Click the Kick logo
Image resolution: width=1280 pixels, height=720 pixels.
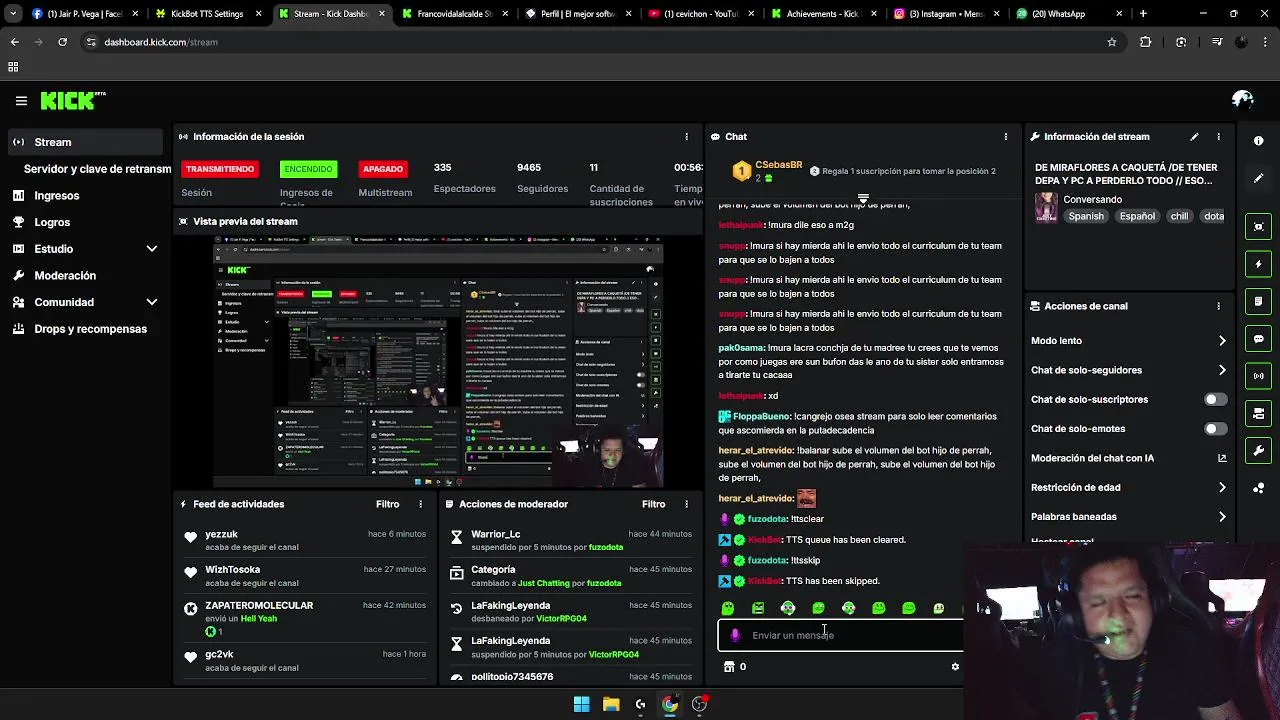72,101
